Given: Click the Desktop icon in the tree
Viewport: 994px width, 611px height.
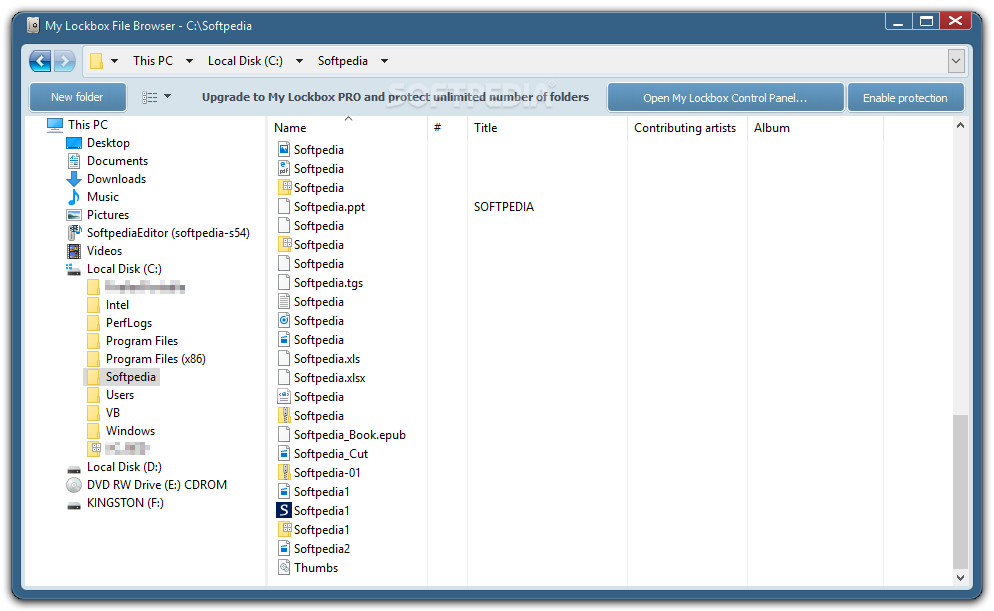Looking at the screenshot, I should 74,143.
